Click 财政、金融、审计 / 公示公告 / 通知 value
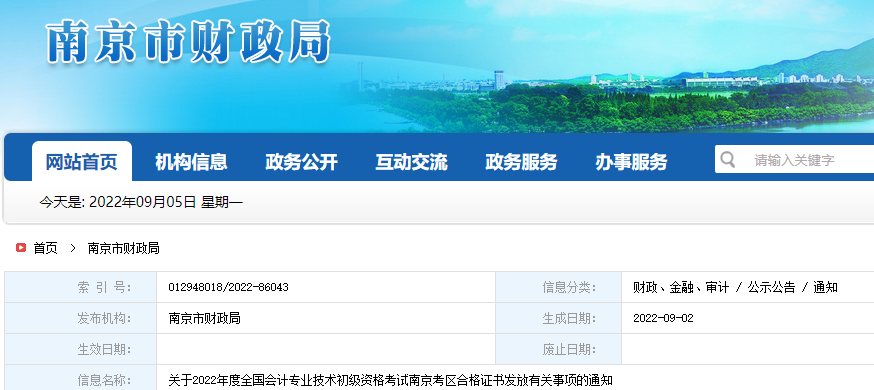This screenshot has width=874, height=390. (735, 287)
